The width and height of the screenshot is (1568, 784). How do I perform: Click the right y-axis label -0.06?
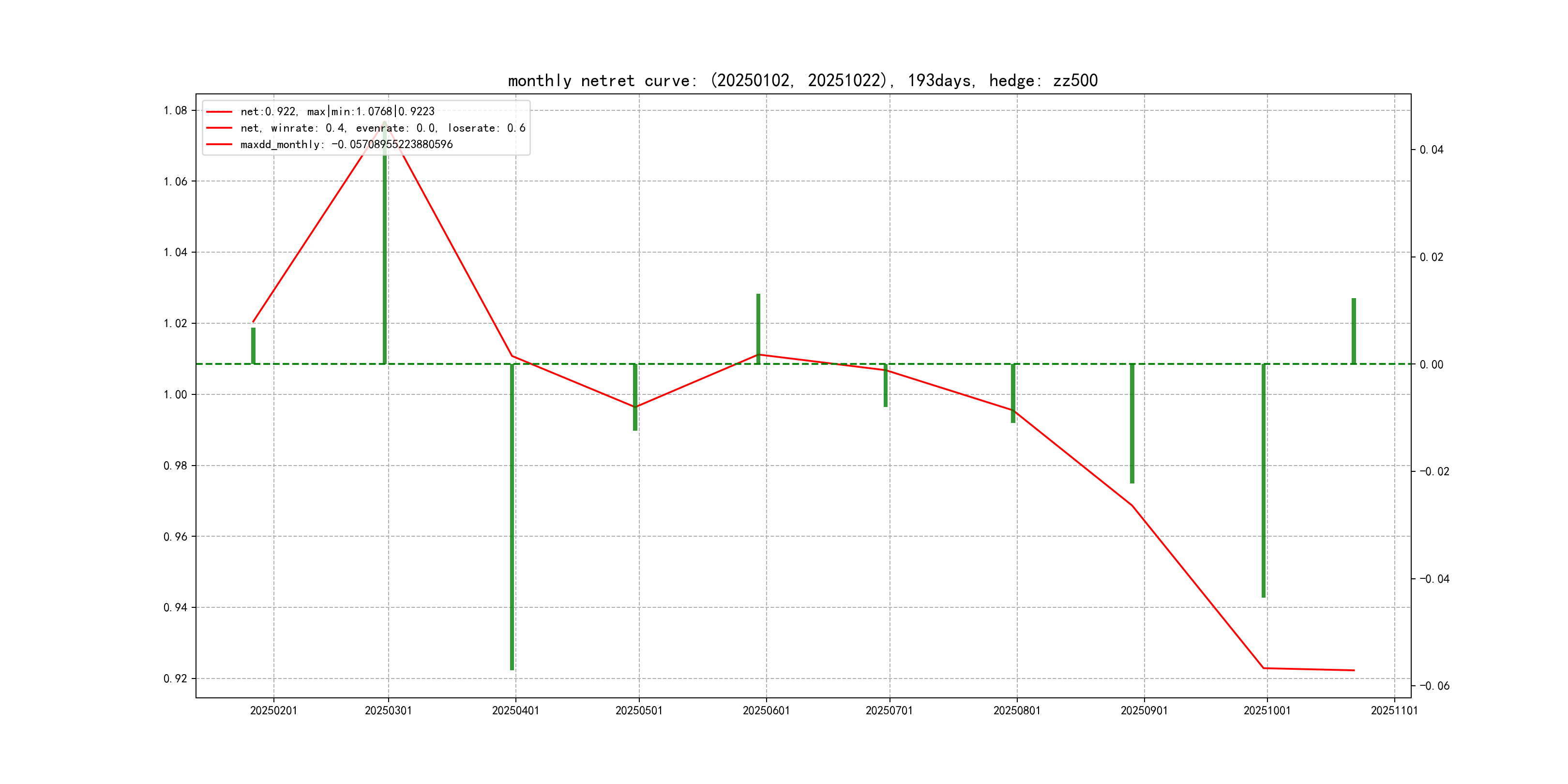tap(1435, 685)
